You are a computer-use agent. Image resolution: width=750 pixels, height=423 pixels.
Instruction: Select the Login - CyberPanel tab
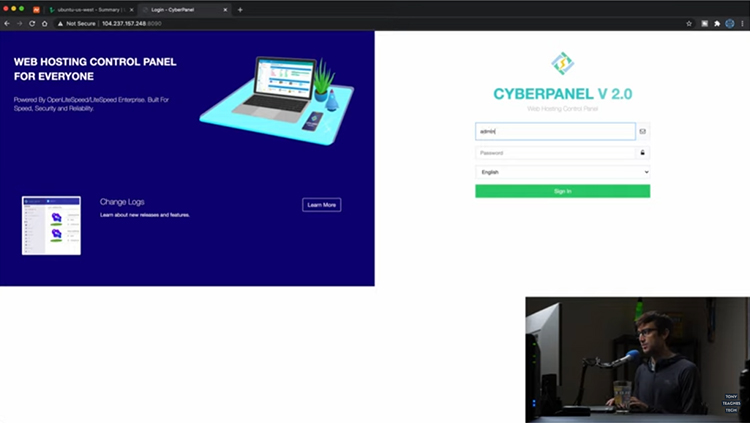184,10
